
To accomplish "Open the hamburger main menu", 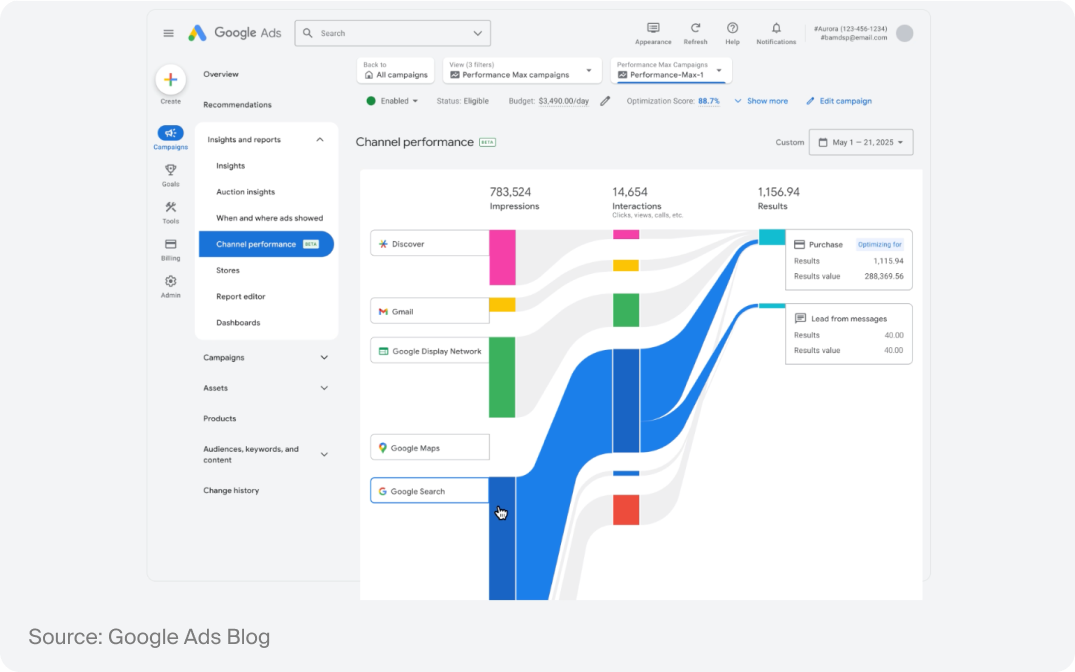I will [x=168, y=33].
